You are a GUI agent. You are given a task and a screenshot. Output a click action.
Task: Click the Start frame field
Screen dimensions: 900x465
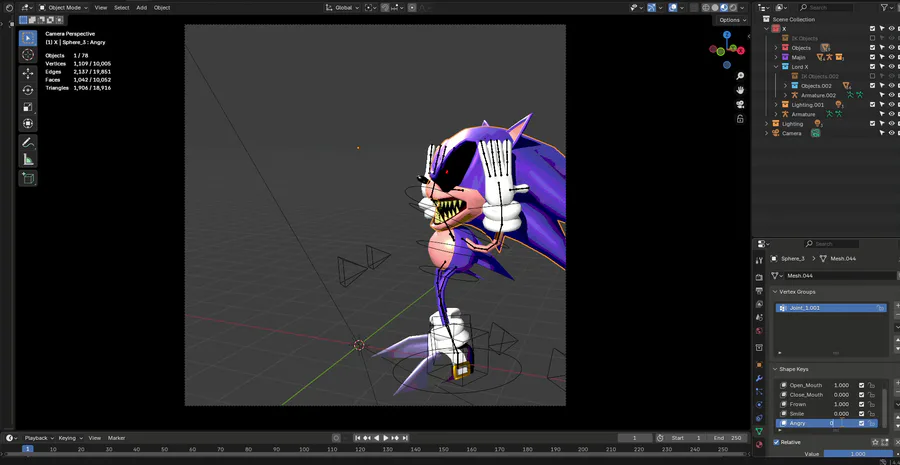point(686,438)
